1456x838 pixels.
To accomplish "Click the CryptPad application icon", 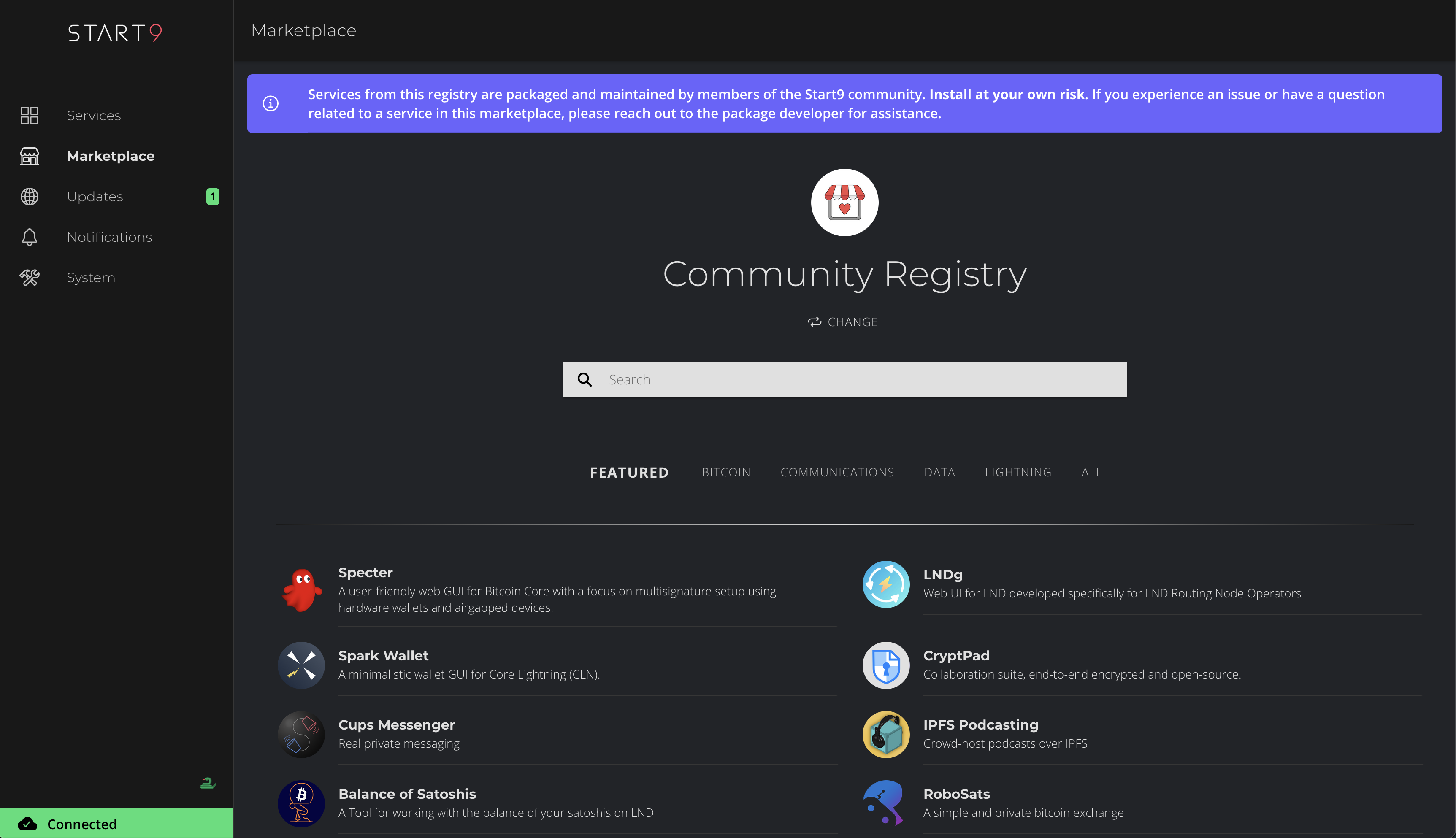I will (884, 665).
